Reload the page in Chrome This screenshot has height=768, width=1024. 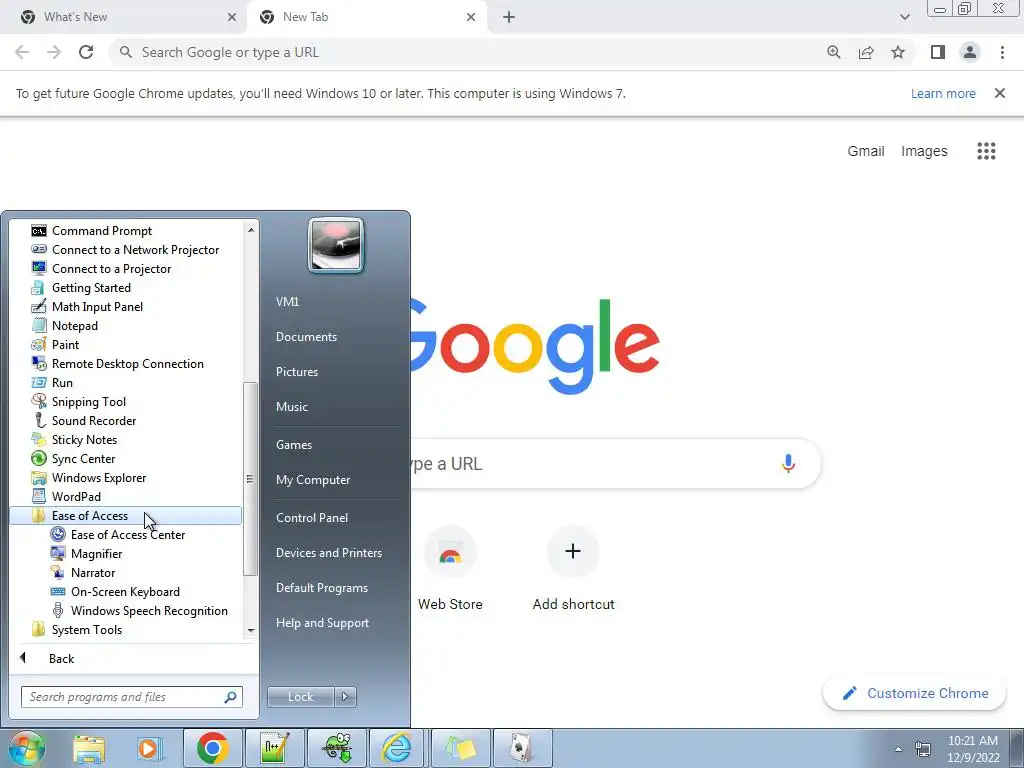tap(86, 52)
